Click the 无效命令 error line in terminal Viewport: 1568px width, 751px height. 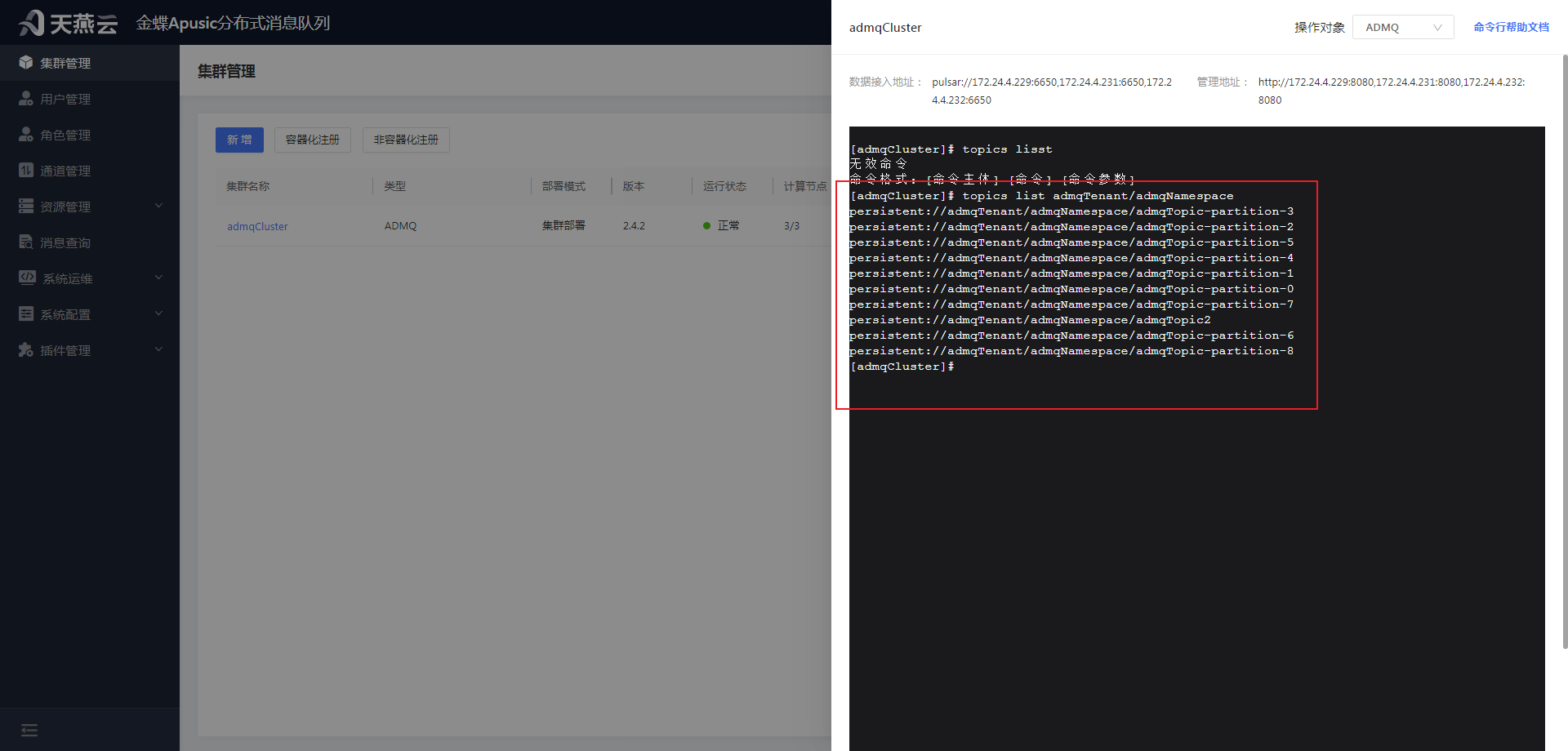pyautogui.click(x=879, y=164)
